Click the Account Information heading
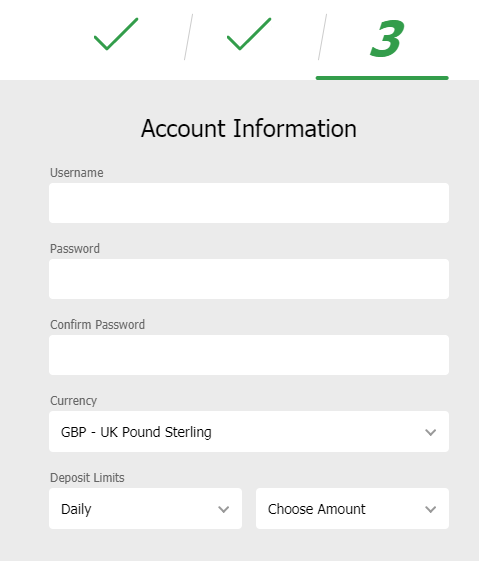The image size is (479, 561). [249, 128]
